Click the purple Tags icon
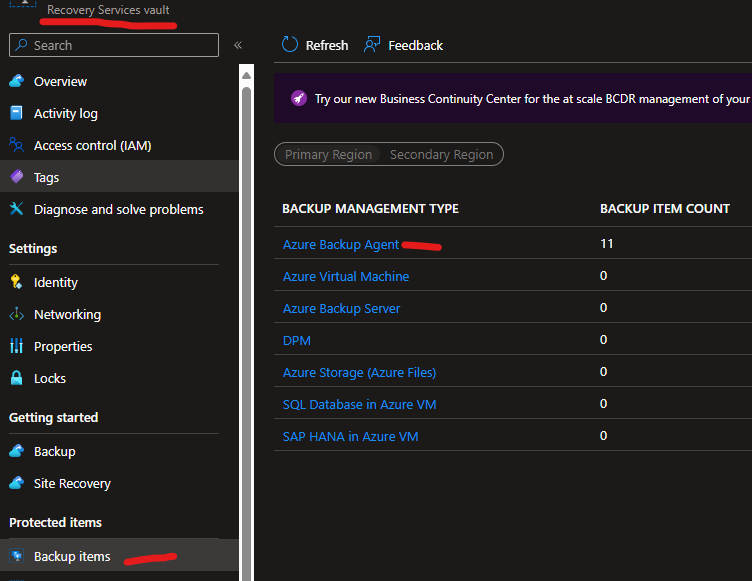 (16, 177)
